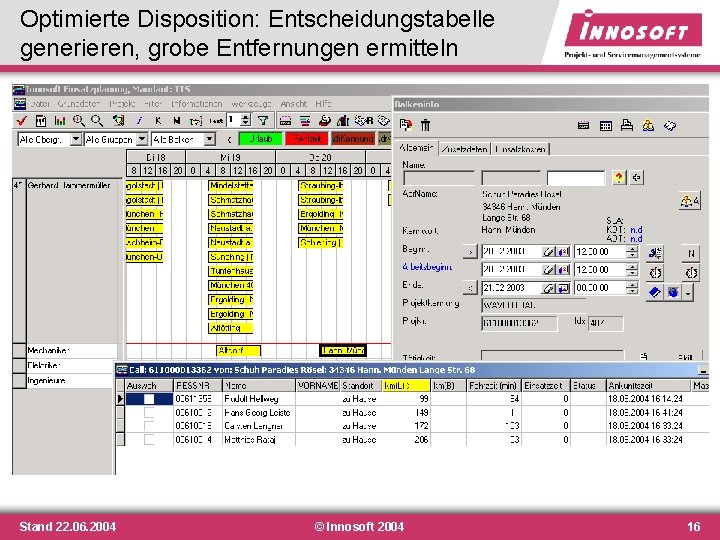Select the Altdorf bar in Mechaniker row
This screenshot has height=540, width=720.
pyautogui.click(x=238, y=351)
